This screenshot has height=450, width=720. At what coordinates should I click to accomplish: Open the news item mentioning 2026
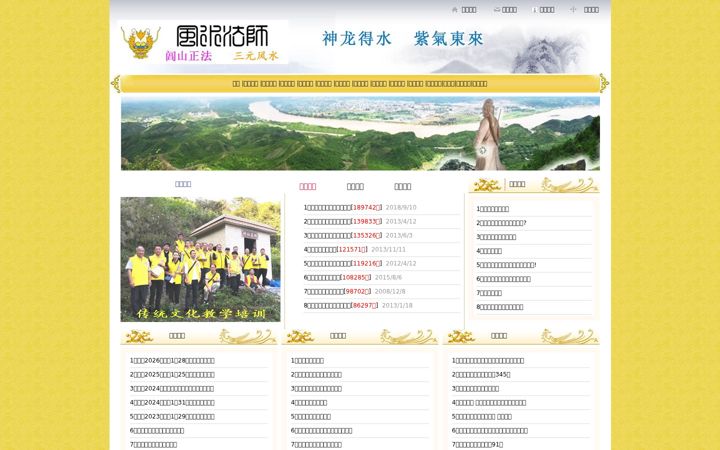[172, 361]
